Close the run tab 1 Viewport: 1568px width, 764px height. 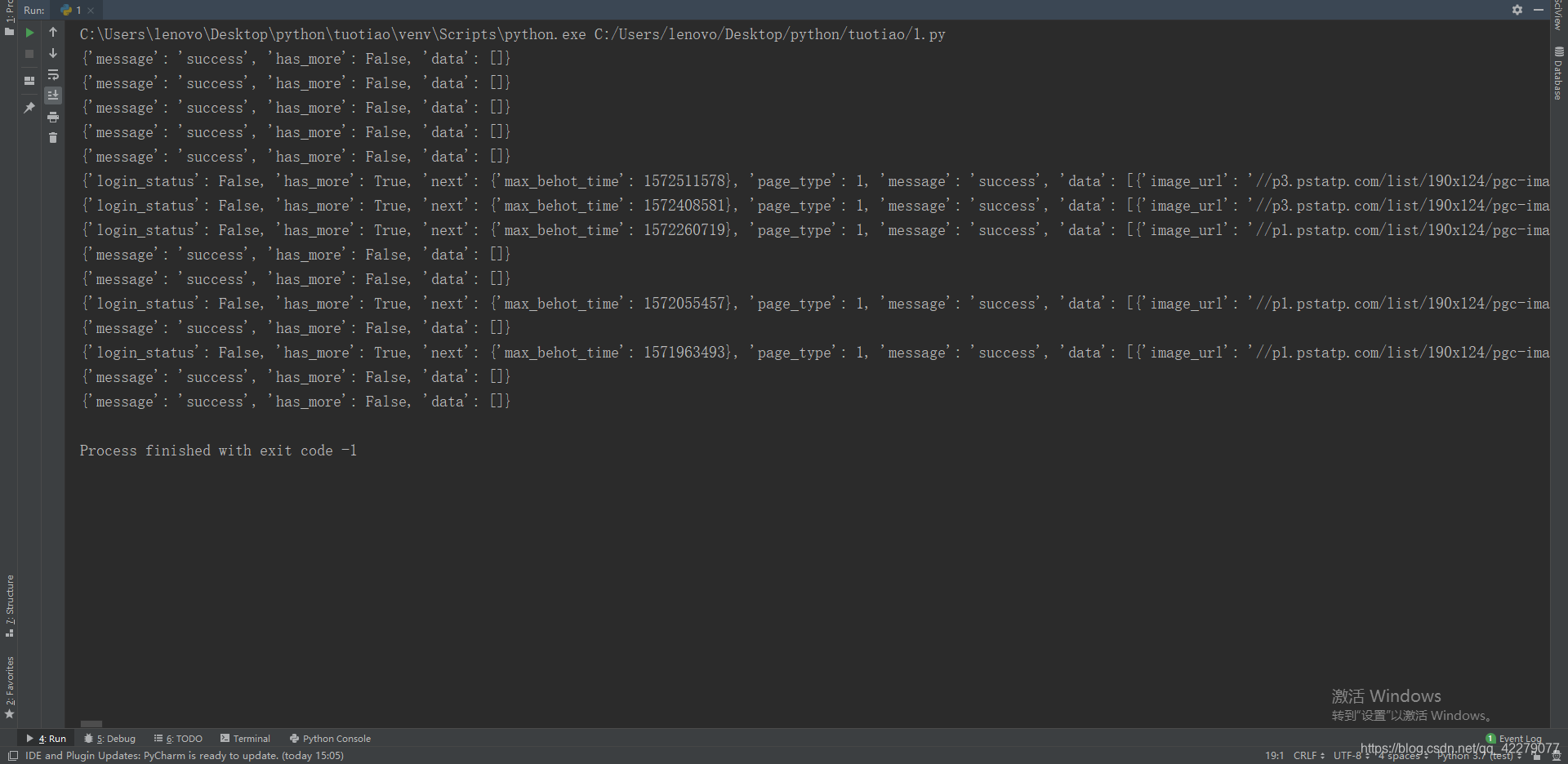(91, 11)
